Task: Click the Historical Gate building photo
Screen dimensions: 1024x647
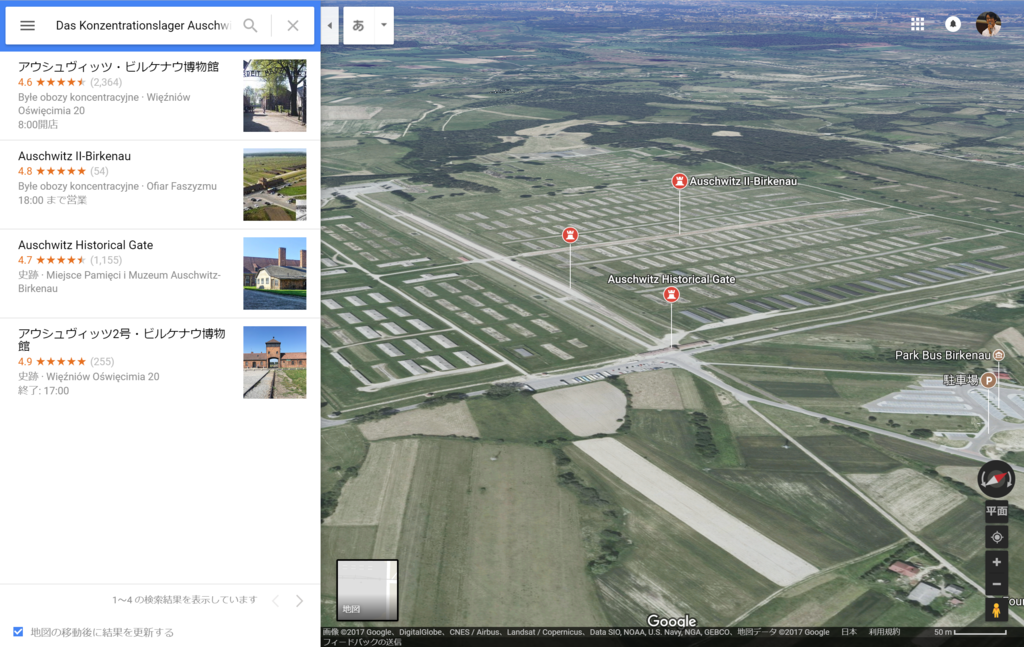Action: coord(275,273)
